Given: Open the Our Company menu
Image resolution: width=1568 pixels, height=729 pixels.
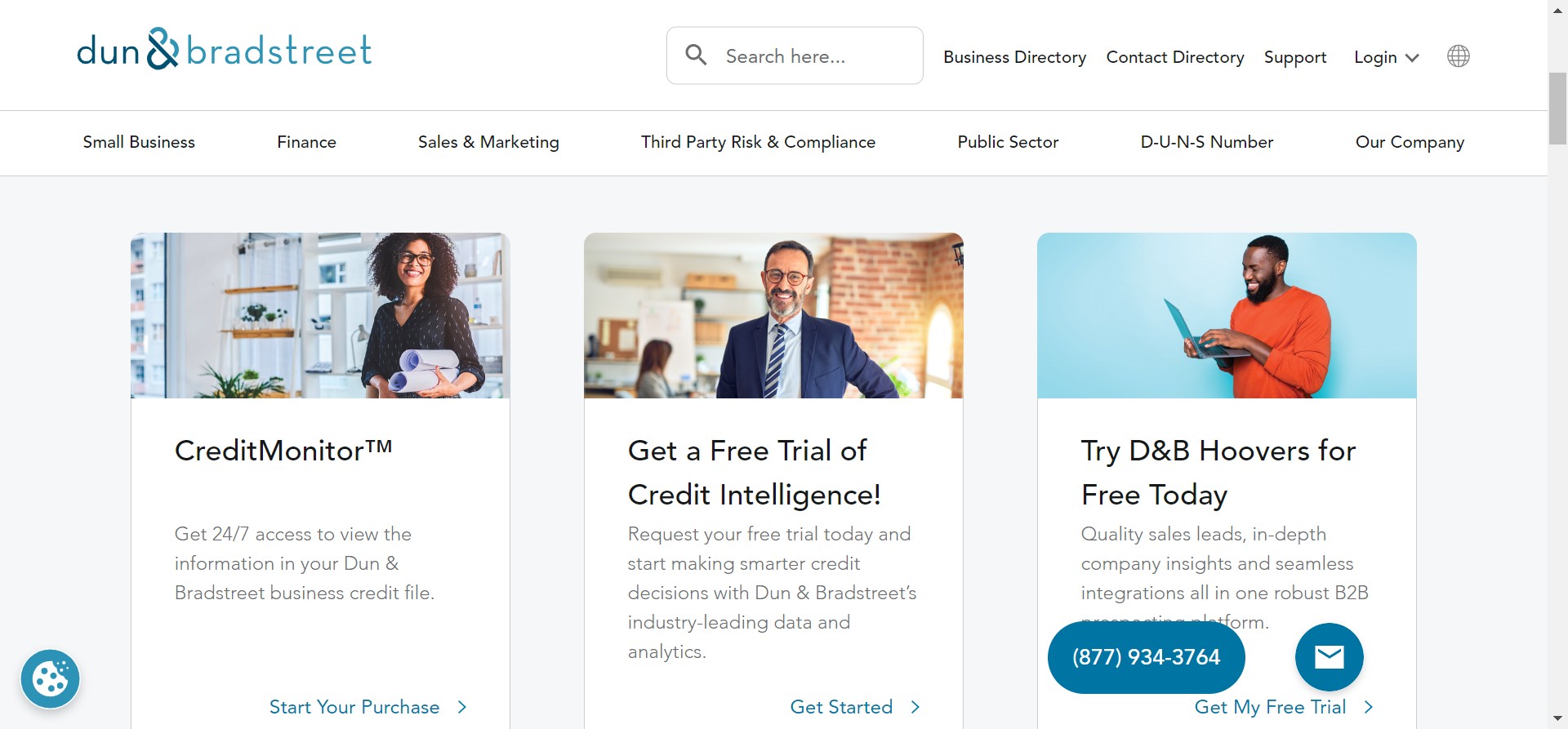Looking at the screenshot, I should (x=1410, y=142).
